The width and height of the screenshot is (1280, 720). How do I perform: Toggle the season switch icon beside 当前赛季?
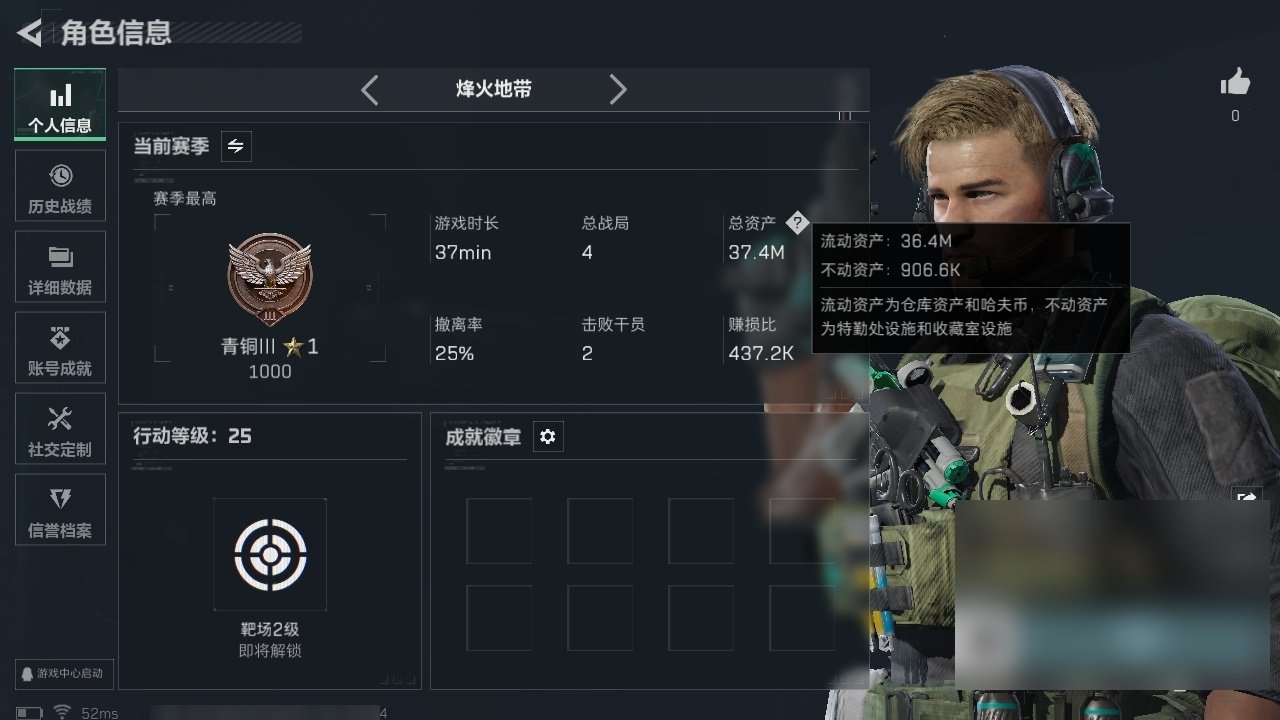tap(236, 146)
